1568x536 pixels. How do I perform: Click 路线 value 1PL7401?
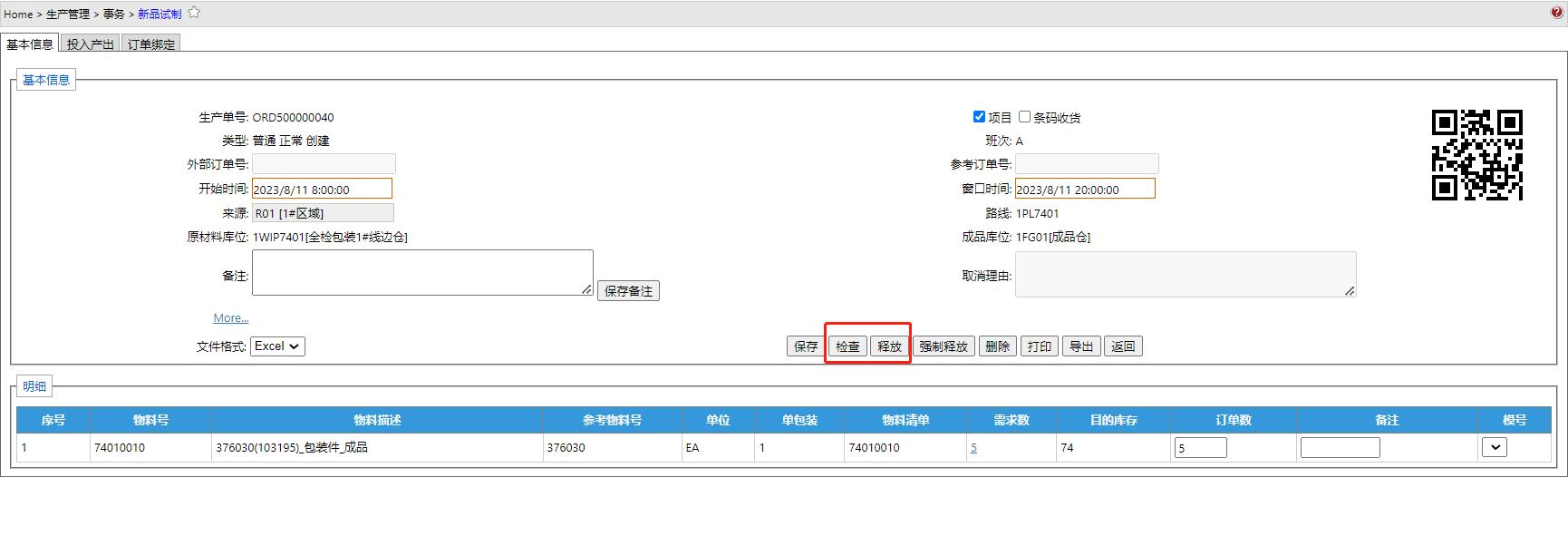point(1037,213)
